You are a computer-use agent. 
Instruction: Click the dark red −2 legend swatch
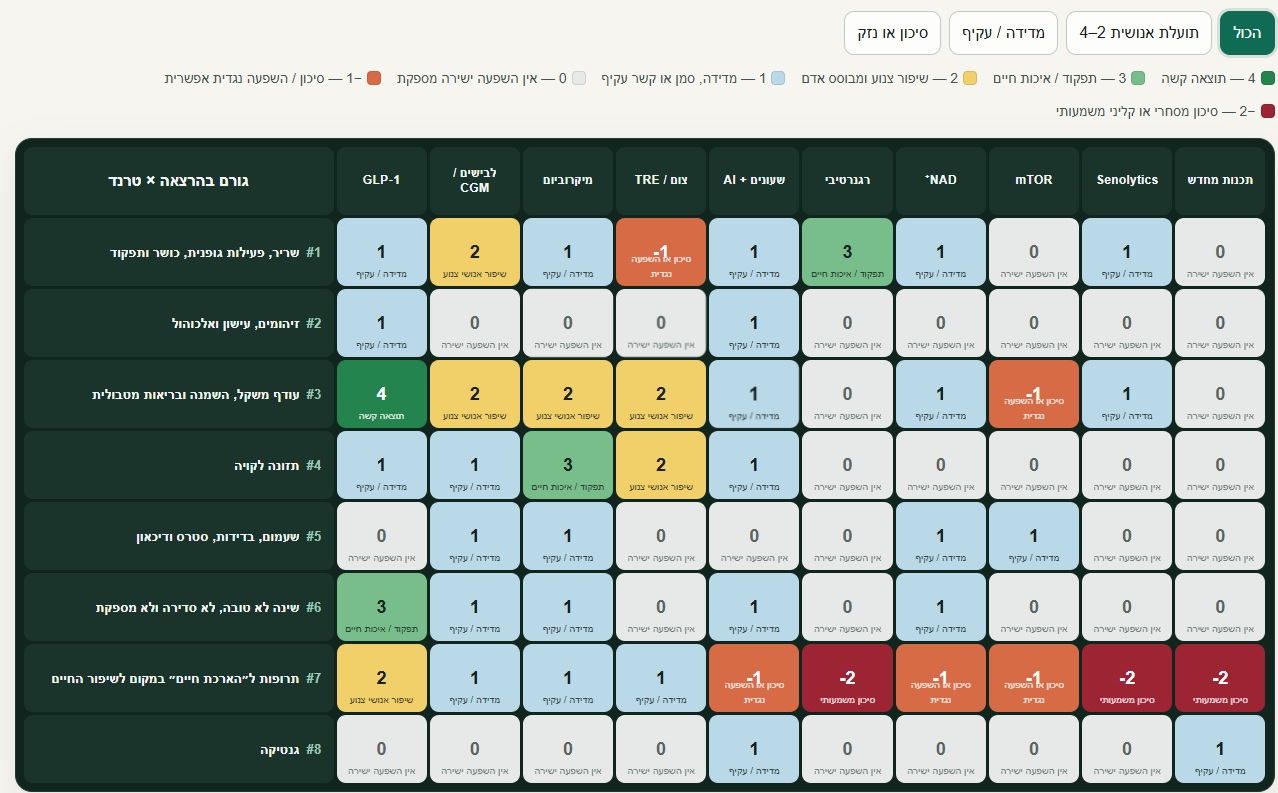pos(1268,111)
